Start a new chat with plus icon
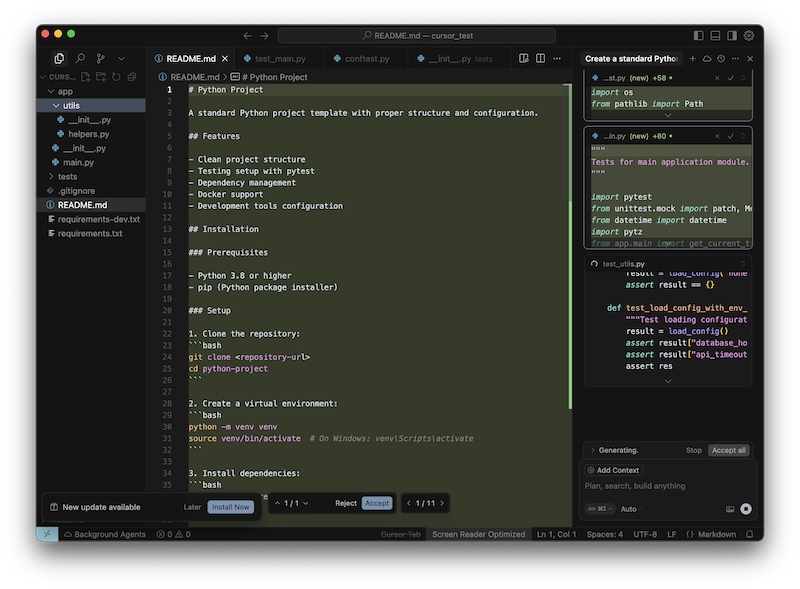This screenshot has height=589, width=800. click(x=692, y=59)
